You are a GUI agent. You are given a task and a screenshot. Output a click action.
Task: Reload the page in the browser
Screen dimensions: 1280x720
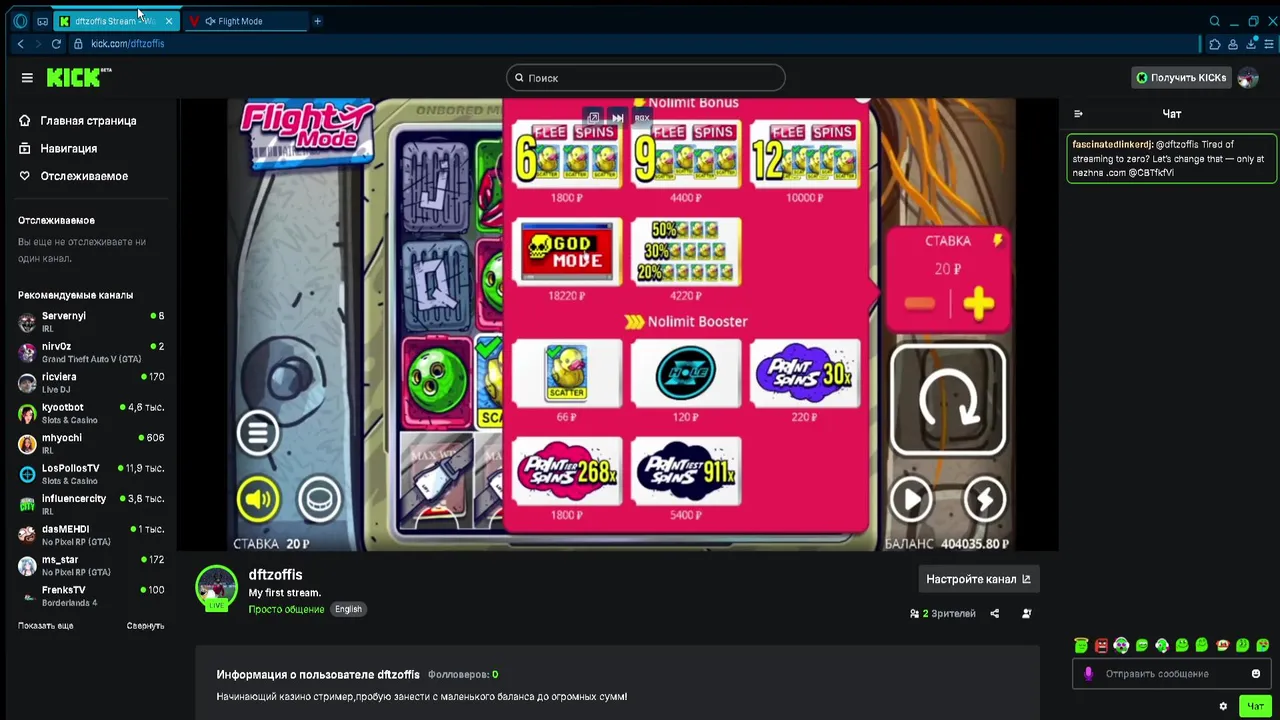(x=56, y=44)
